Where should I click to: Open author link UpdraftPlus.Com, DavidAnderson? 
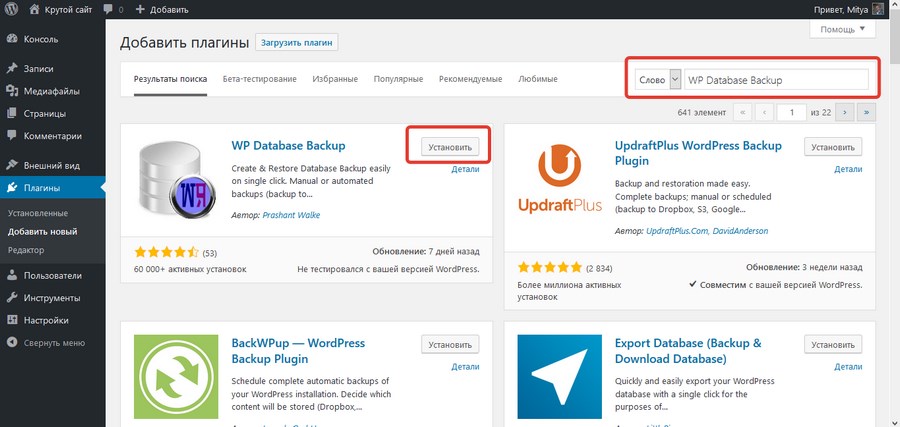[x=707, y=231]
